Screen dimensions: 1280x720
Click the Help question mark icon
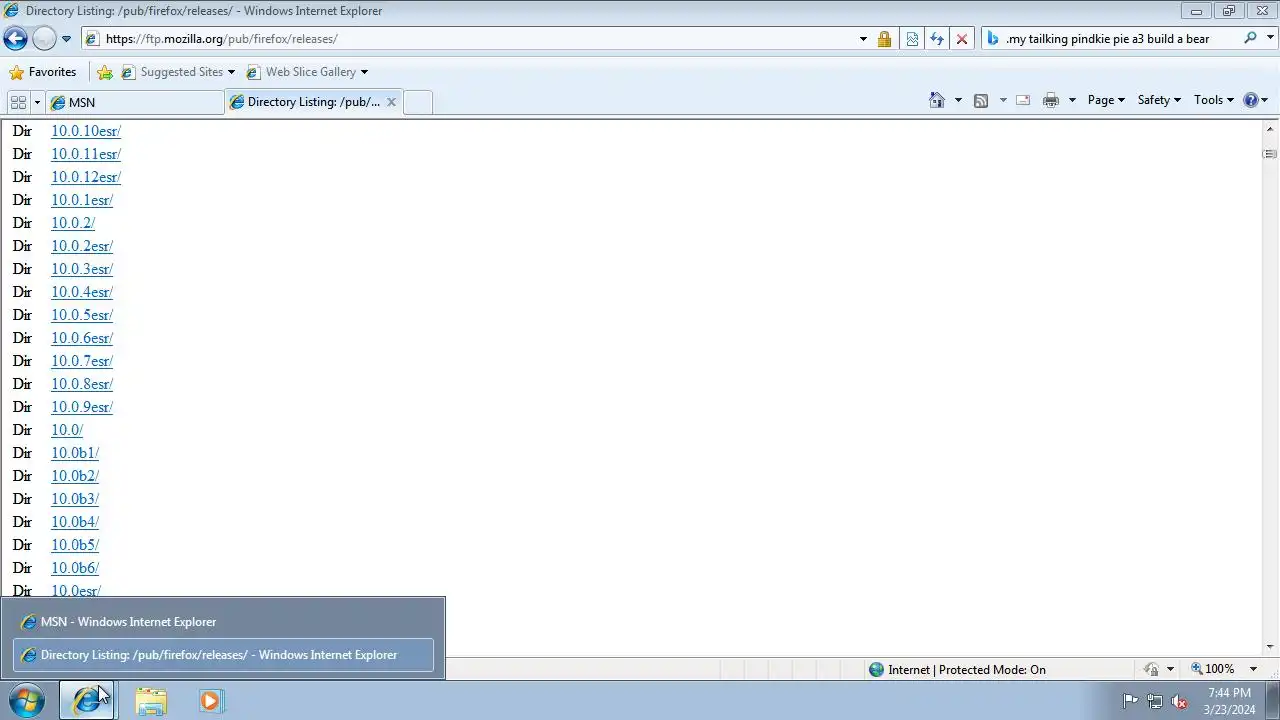(x=1250, y=100)
